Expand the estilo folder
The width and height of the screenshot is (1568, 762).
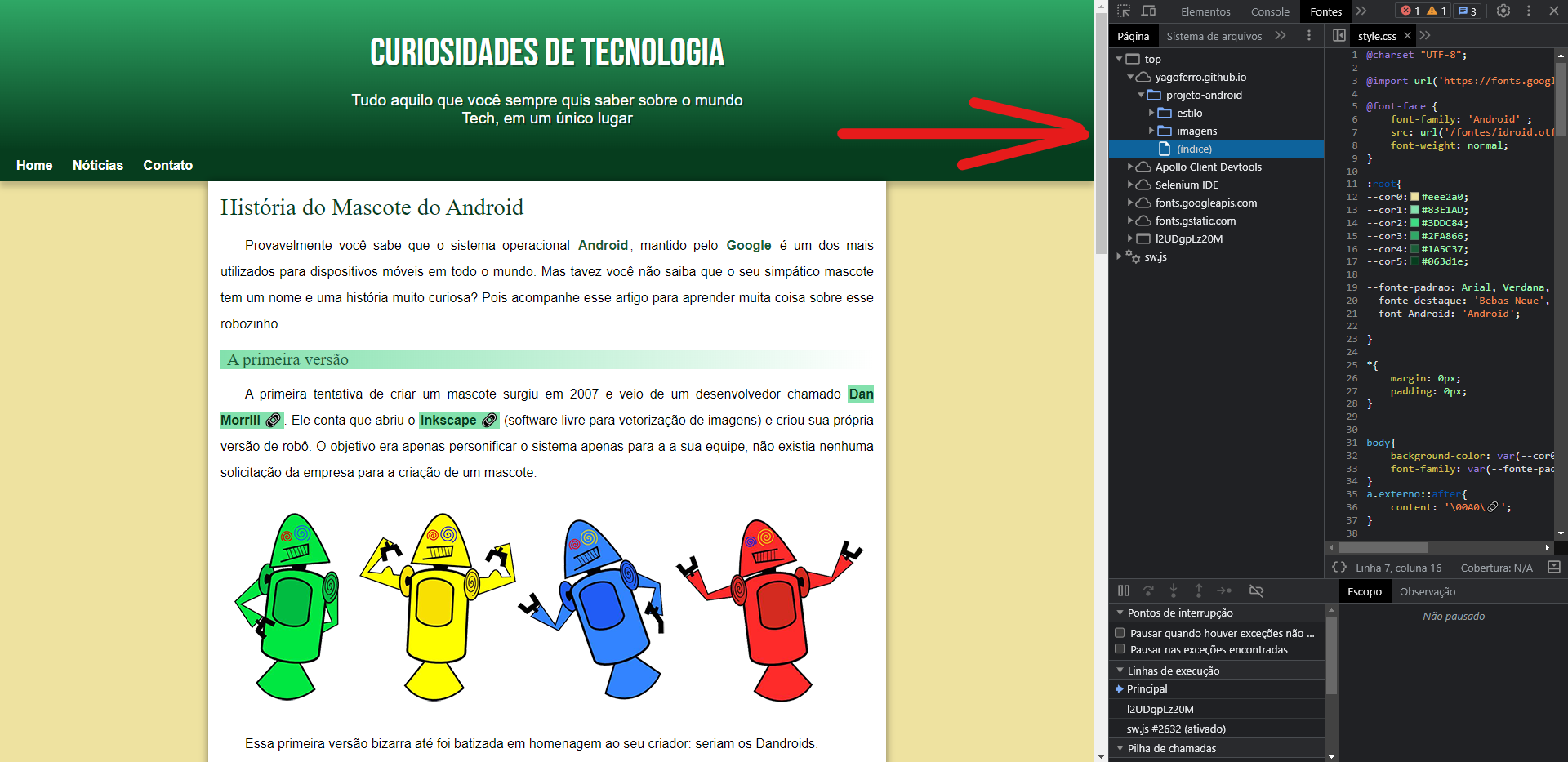(1152, 113)
